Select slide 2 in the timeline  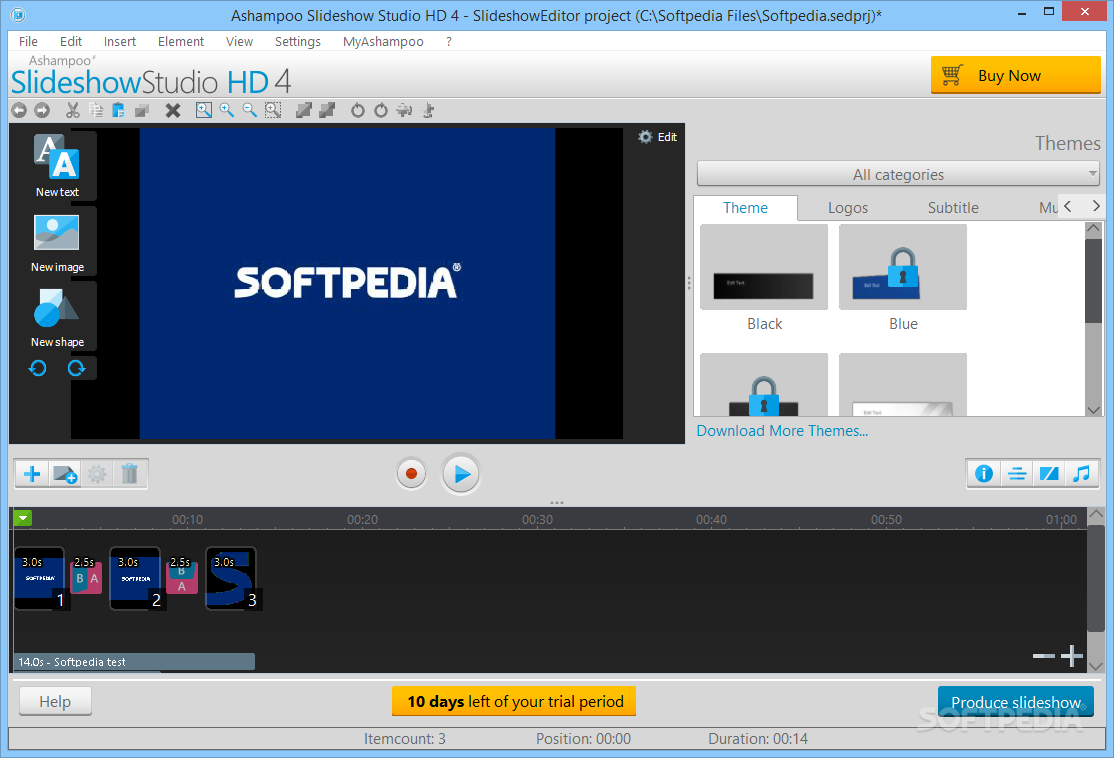pyautogui.click(x=136, y=578)
